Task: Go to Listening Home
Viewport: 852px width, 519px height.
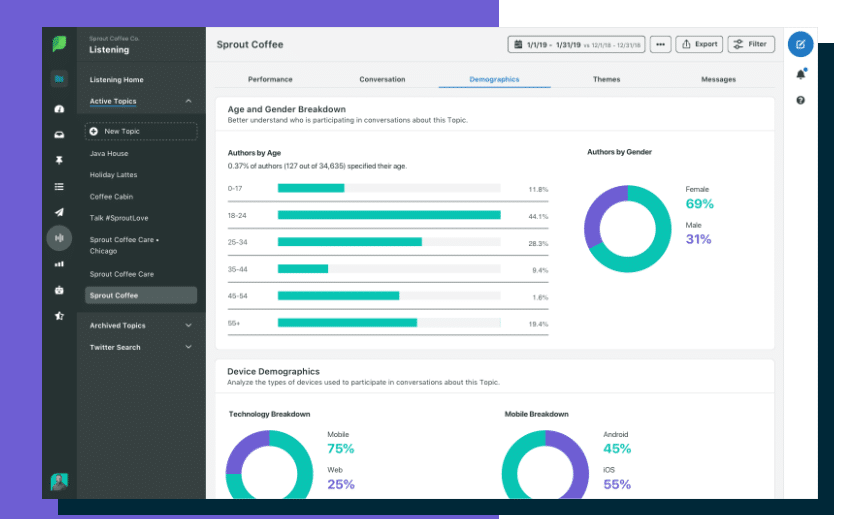Action: [116, 80]
